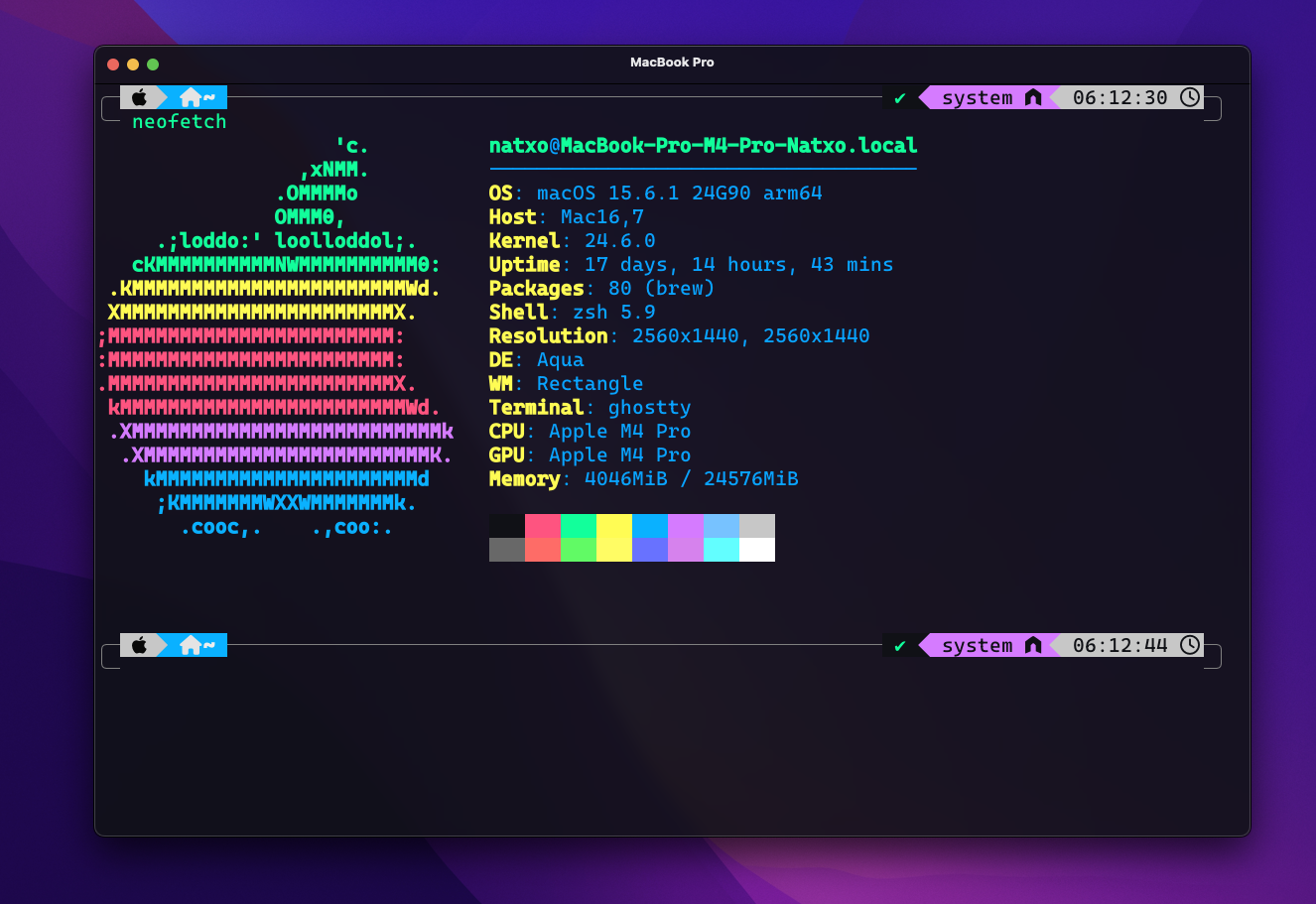Click the Packages value '80 (brew)'
Viewport: 1316px width, 904px height.
pos(662,289)
